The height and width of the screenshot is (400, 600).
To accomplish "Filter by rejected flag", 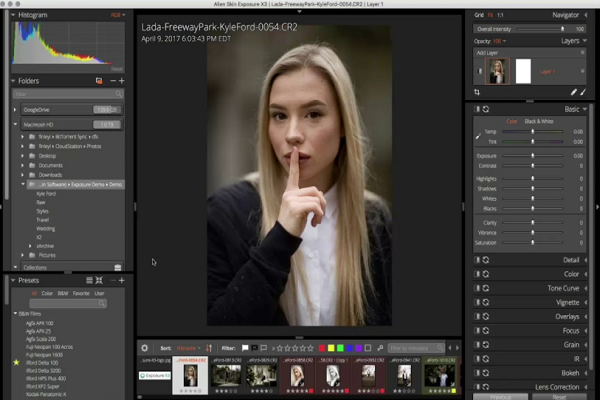I will pos(254,348).
